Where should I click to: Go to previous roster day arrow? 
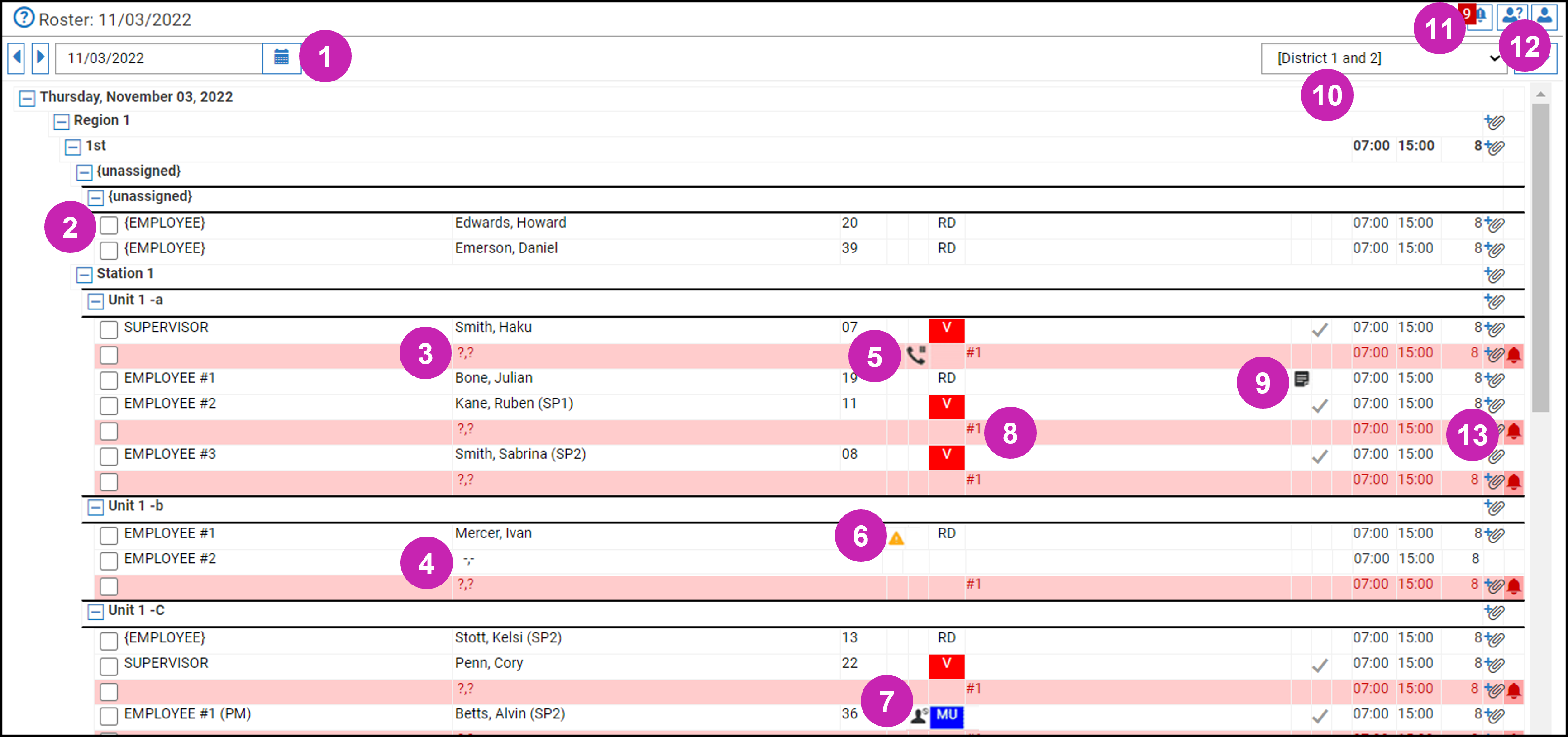16,58
